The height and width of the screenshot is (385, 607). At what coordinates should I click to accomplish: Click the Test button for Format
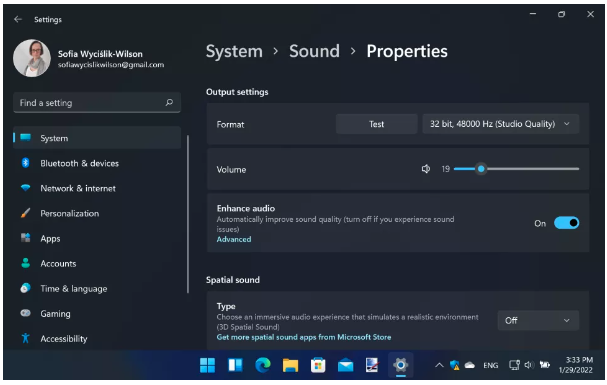pyautogui.click(x=376, y=124)
